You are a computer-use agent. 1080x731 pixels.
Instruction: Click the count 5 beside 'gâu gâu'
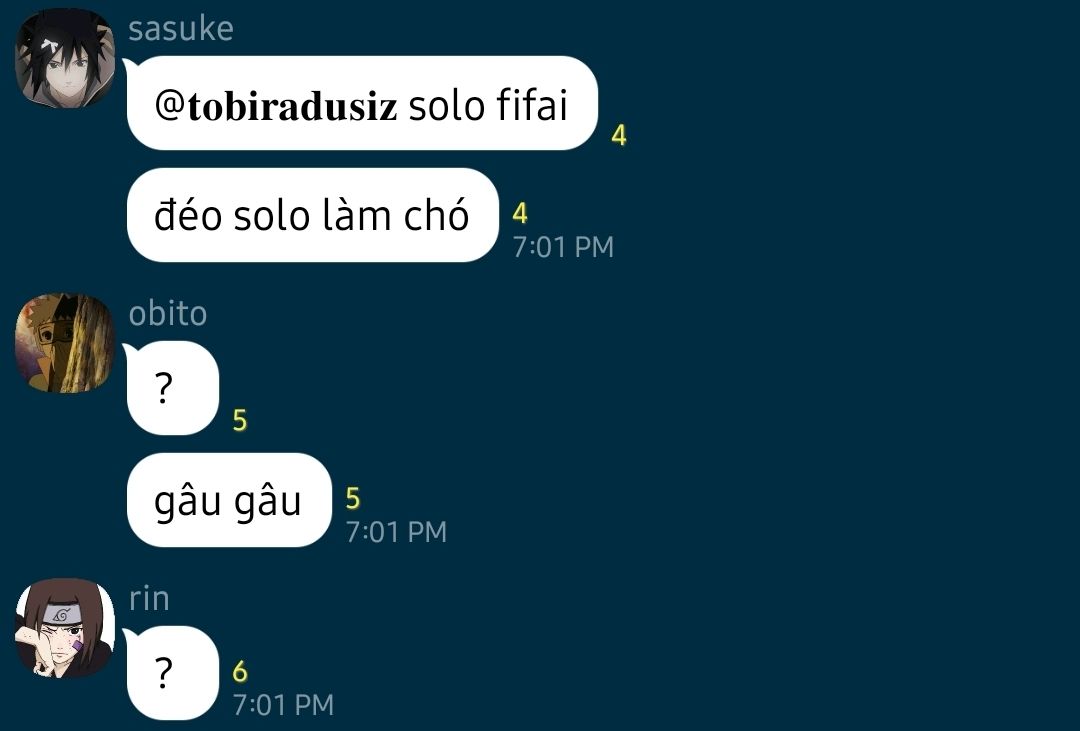point(353,498)
